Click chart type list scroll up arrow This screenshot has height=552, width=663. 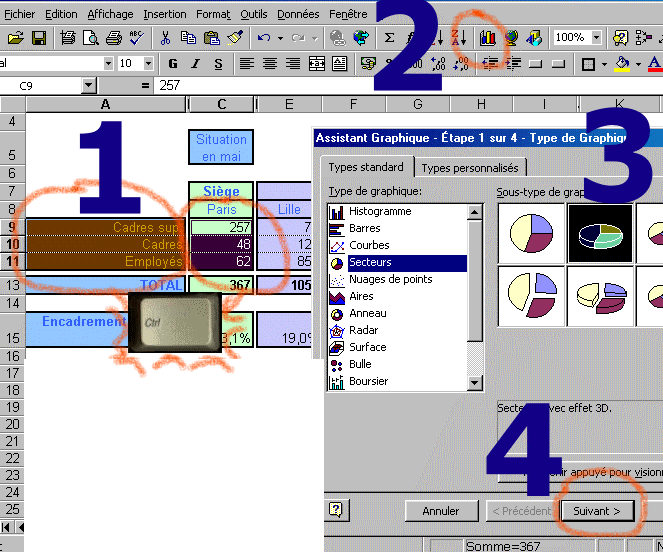(474, 212)
